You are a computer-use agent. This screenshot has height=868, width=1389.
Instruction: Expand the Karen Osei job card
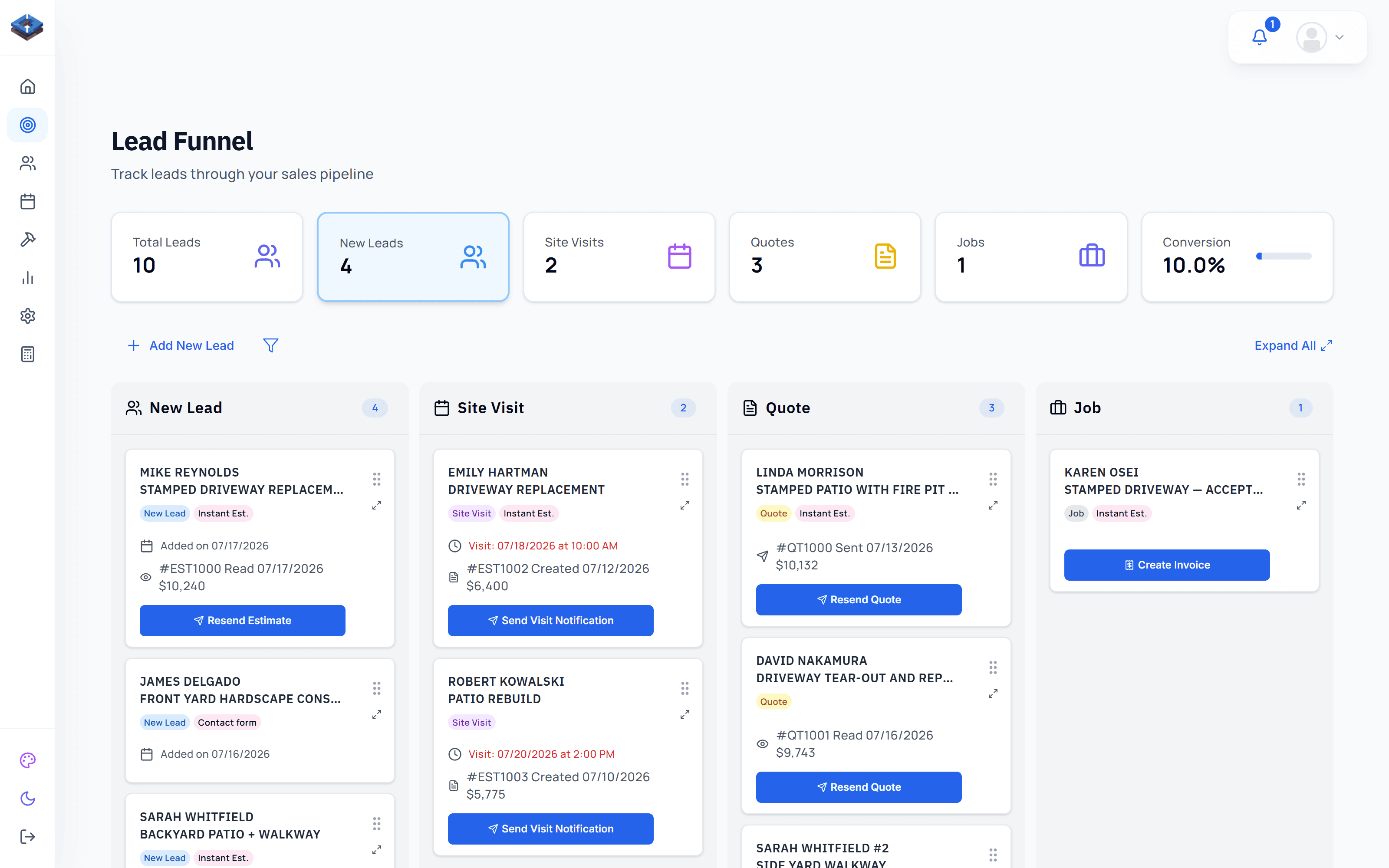(x=1301, y=505)
